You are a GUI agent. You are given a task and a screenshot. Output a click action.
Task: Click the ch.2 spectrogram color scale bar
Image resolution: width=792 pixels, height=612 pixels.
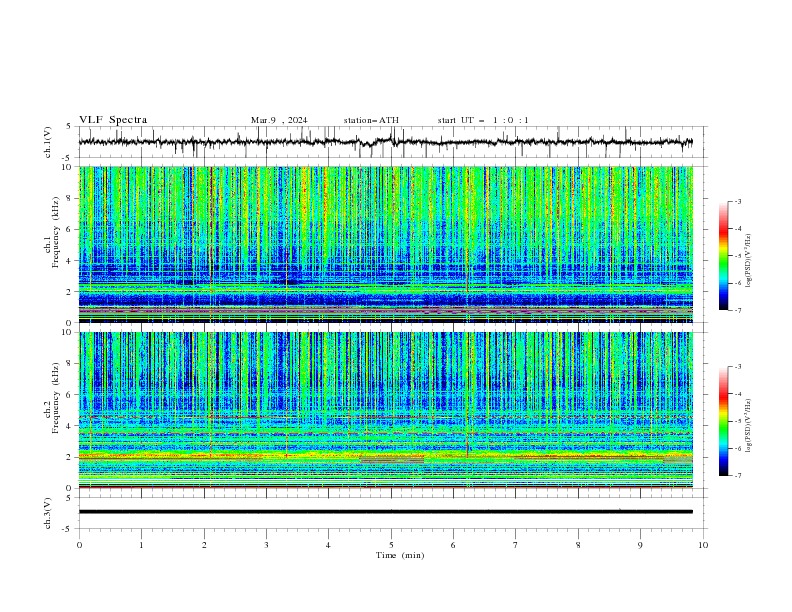724,421
